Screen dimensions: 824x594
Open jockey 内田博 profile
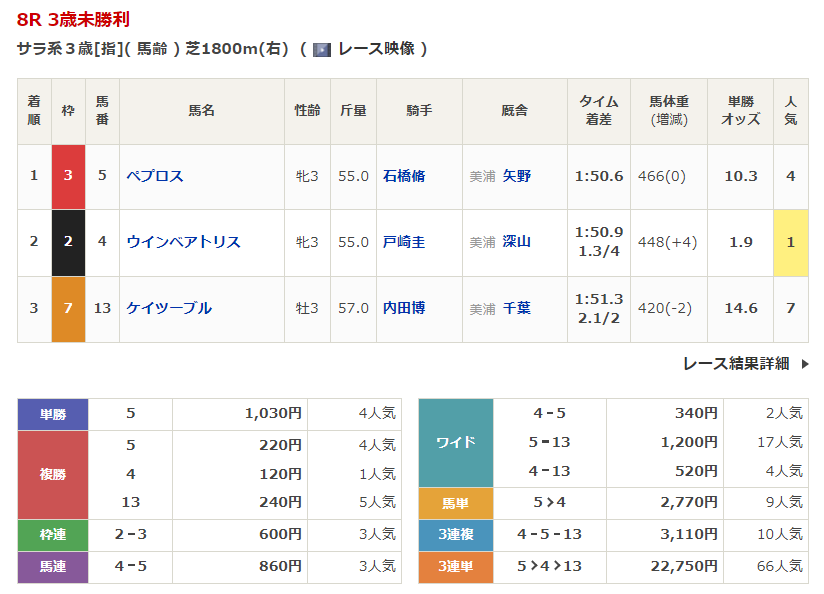404,308
